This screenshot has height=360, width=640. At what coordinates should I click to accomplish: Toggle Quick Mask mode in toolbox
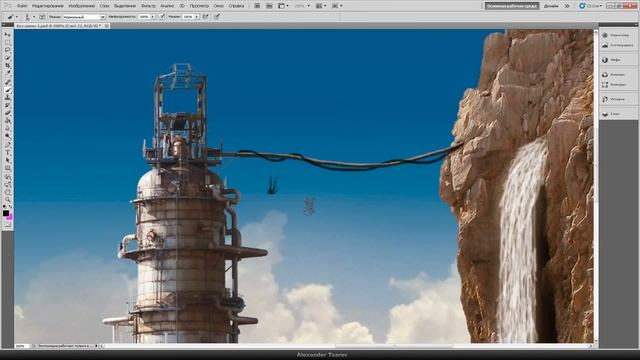click(8, 224)
